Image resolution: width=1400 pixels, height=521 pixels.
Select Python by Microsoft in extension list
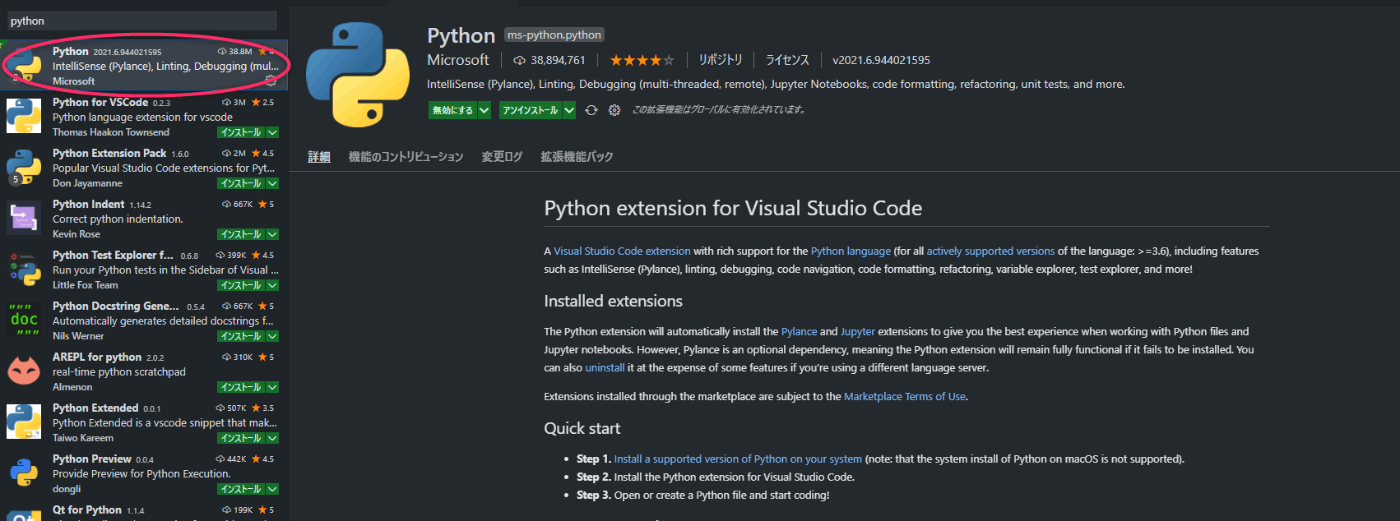coord(144,65)
